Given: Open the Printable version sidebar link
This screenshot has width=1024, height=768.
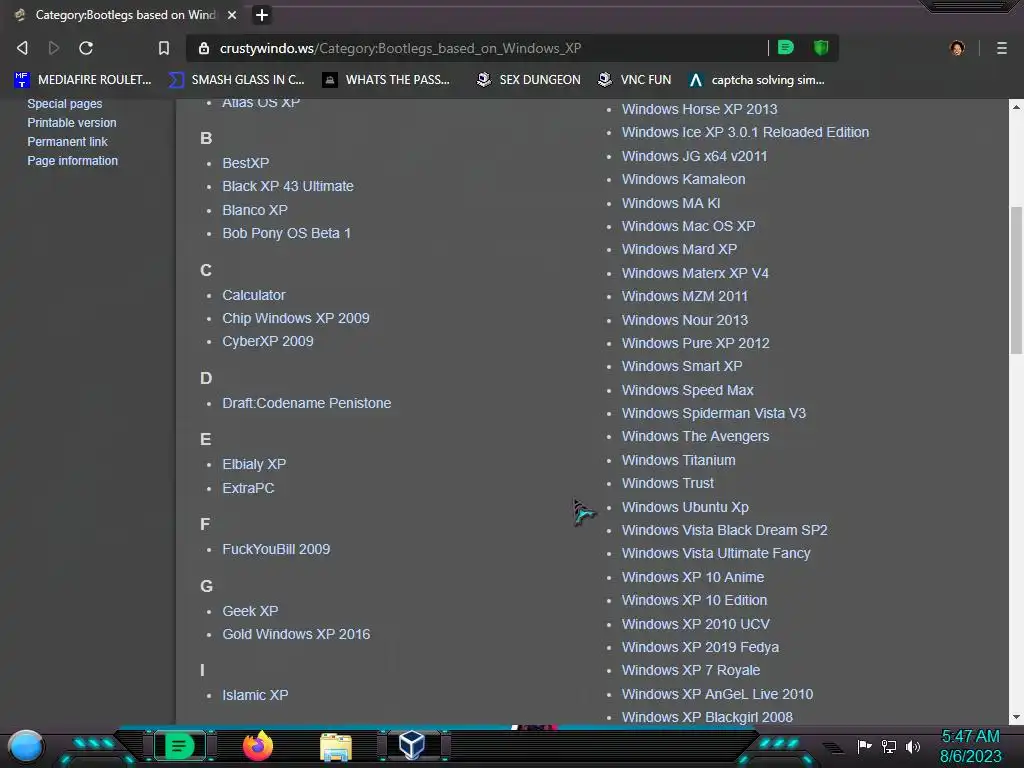Looking at the screenshot, I should coord(72,123).
